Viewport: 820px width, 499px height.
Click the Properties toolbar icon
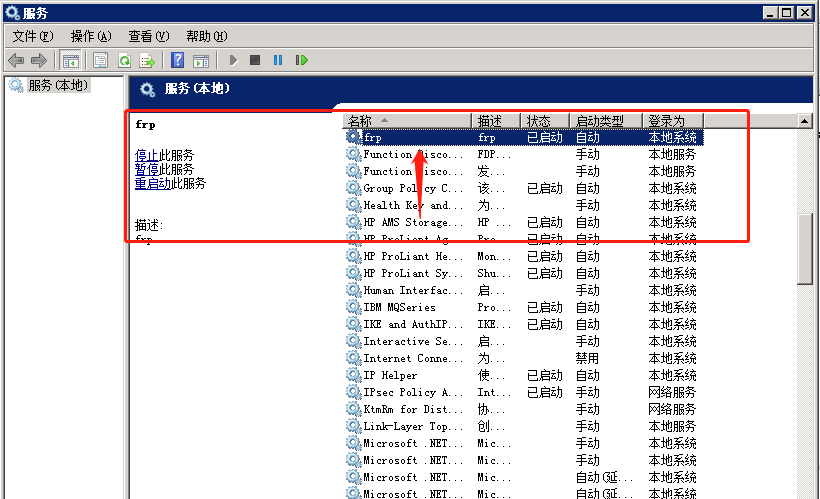(101, 60)
